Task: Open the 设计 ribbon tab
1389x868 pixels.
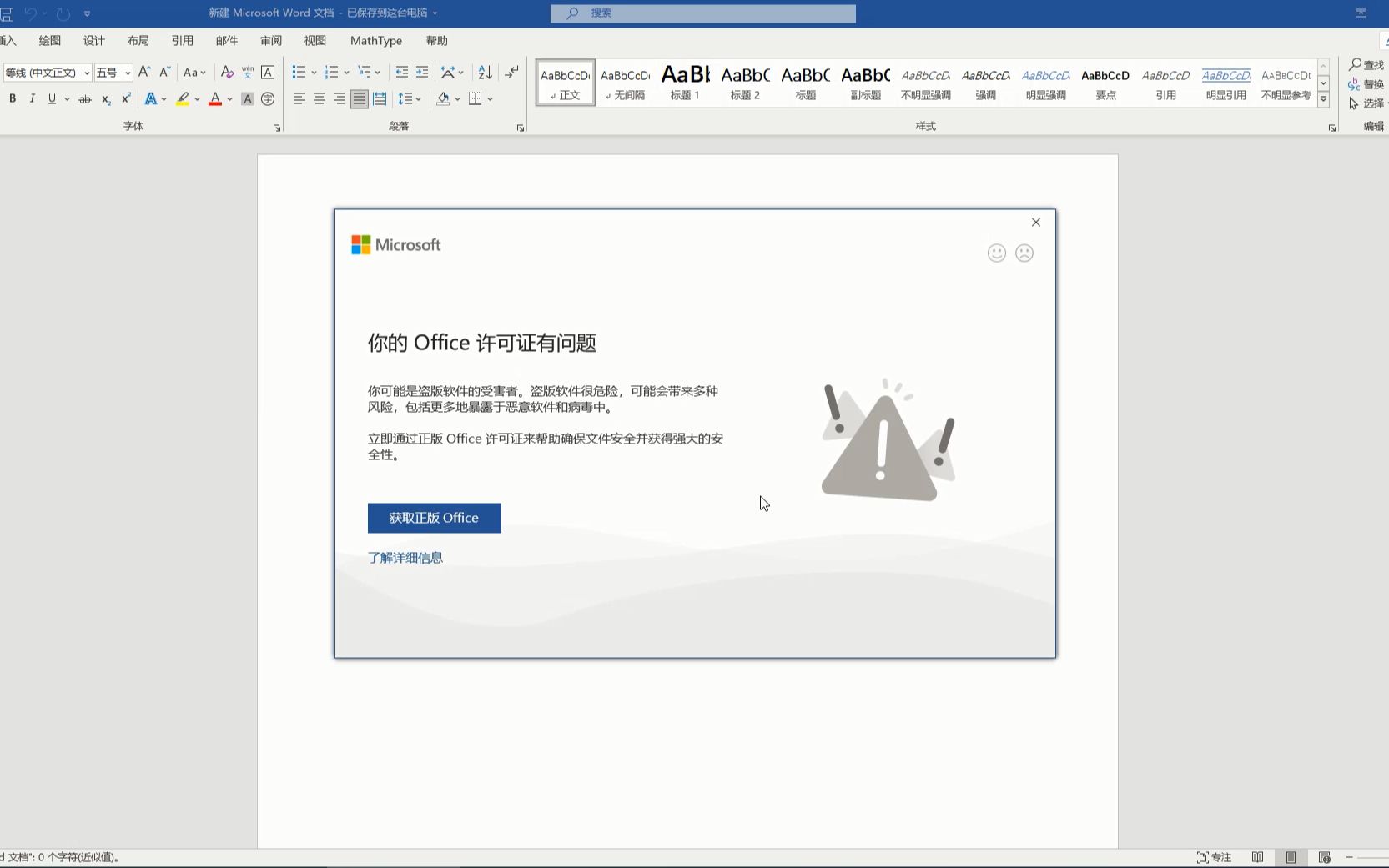Action: 94,41
